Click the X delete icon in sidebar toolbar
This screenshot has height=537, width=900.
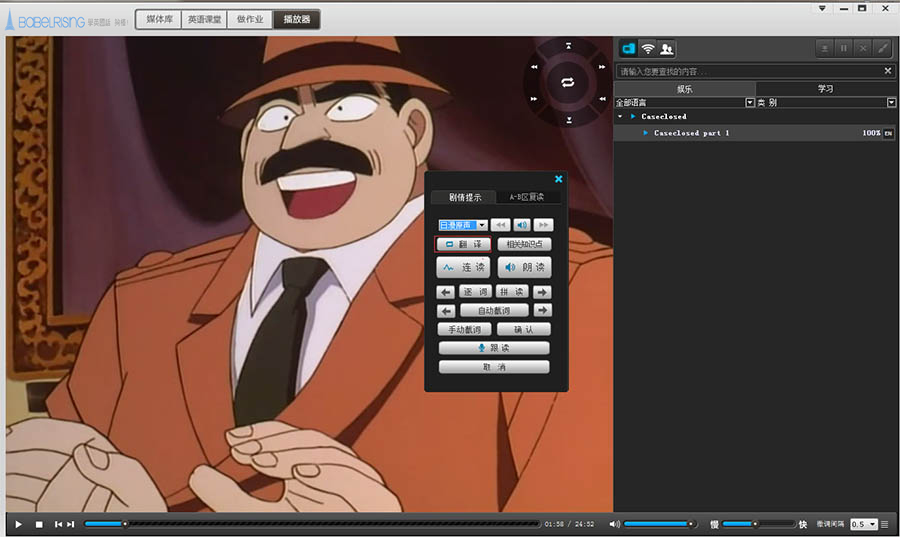coord(863,49)
